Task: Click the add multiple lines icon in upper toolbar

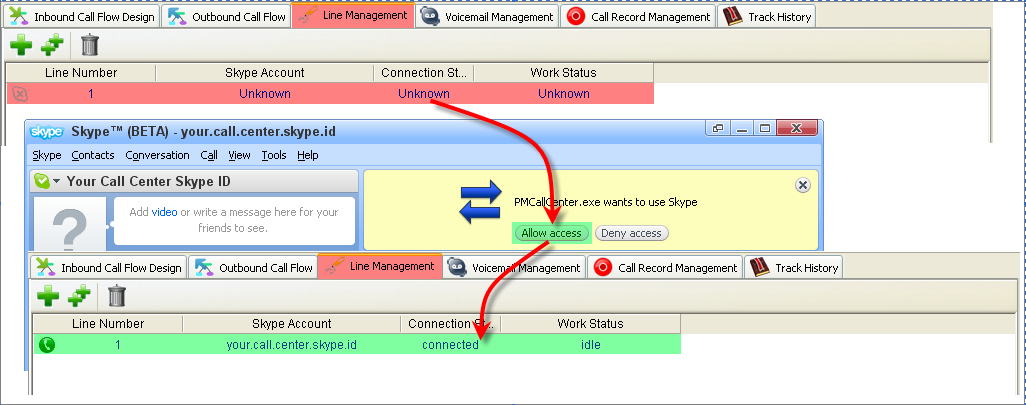Action: [52, 45]
